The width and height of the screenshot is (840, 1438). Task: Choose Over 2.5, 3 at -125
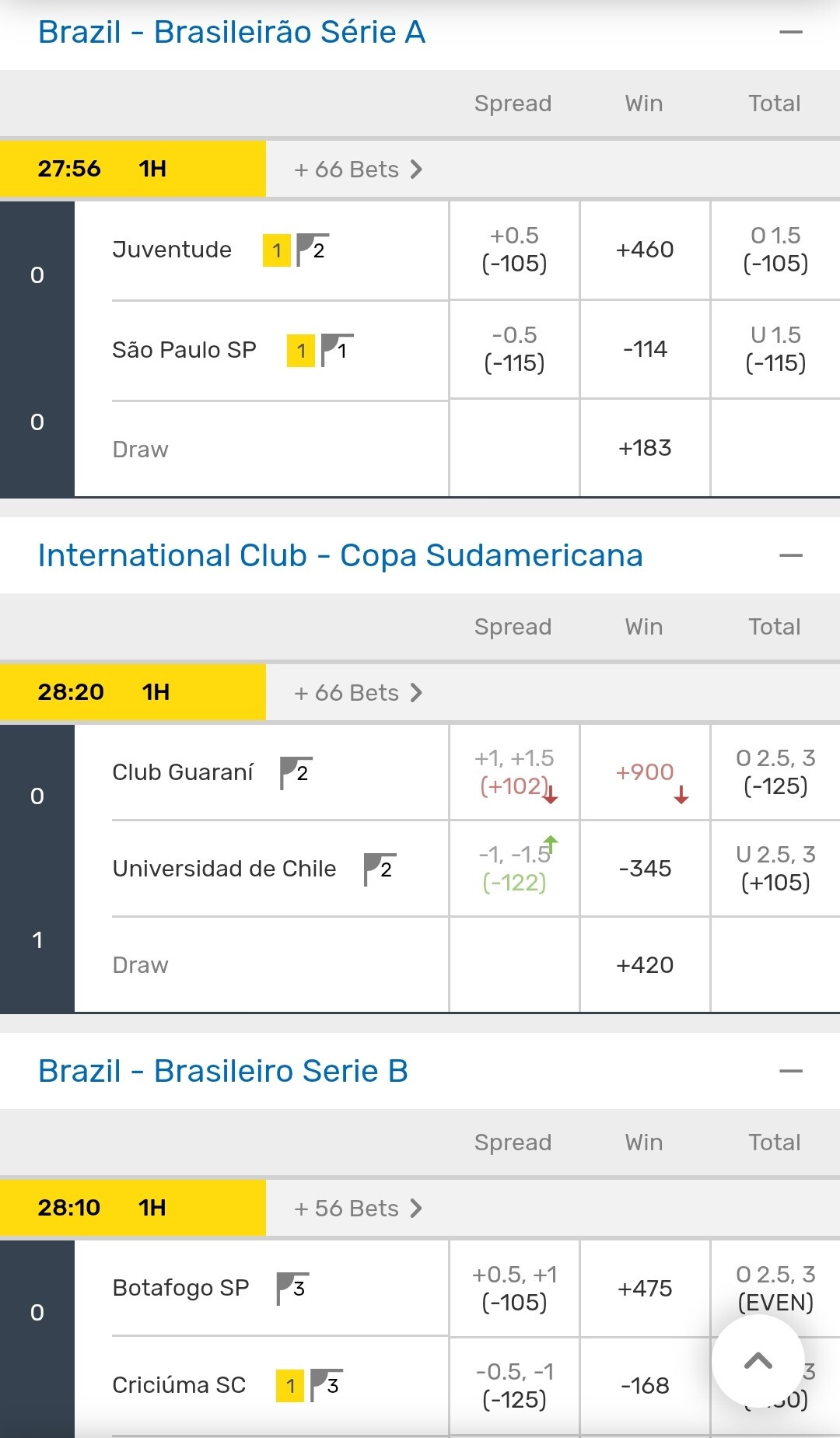775,772
